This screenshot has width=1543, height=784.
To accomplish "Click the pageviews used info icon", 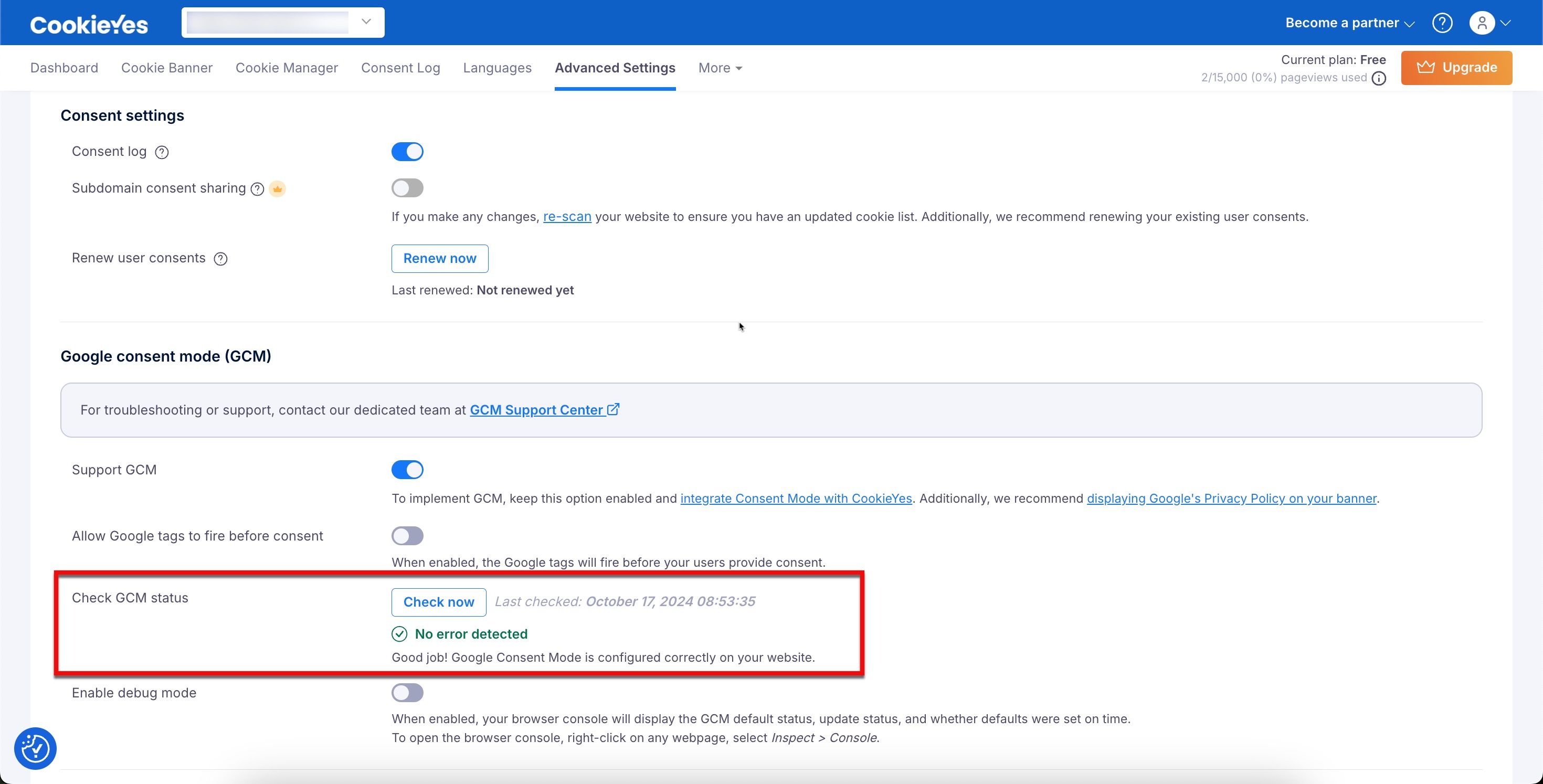I will click(1379, 79).
